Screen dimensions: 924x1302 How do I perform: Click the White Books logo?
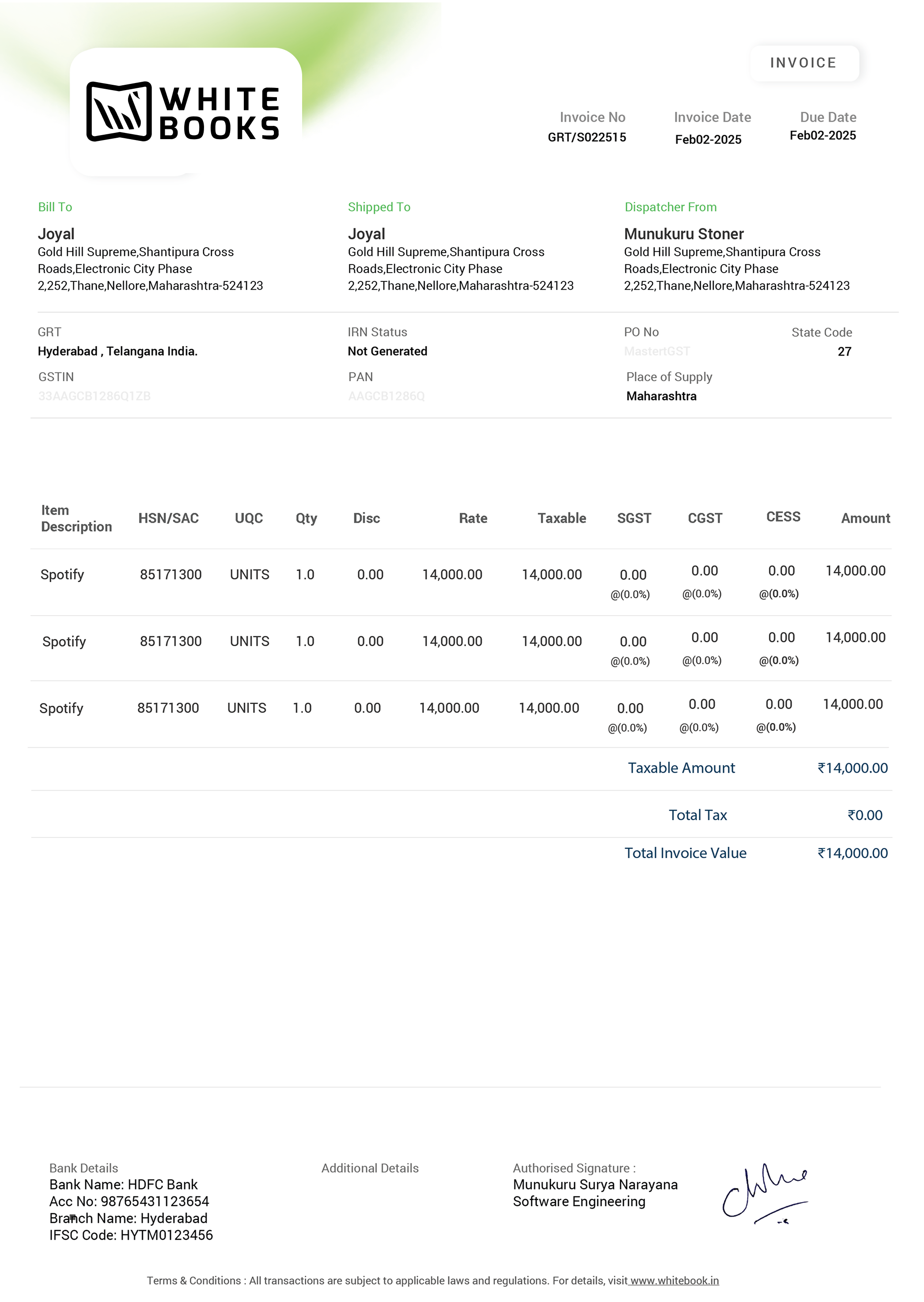(183, 111)
